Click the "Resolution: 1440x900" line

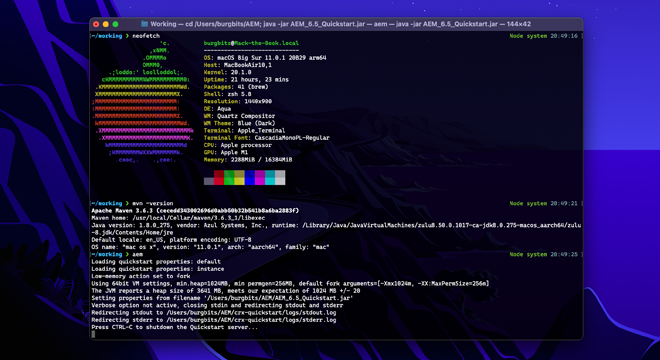click(238, 101)
